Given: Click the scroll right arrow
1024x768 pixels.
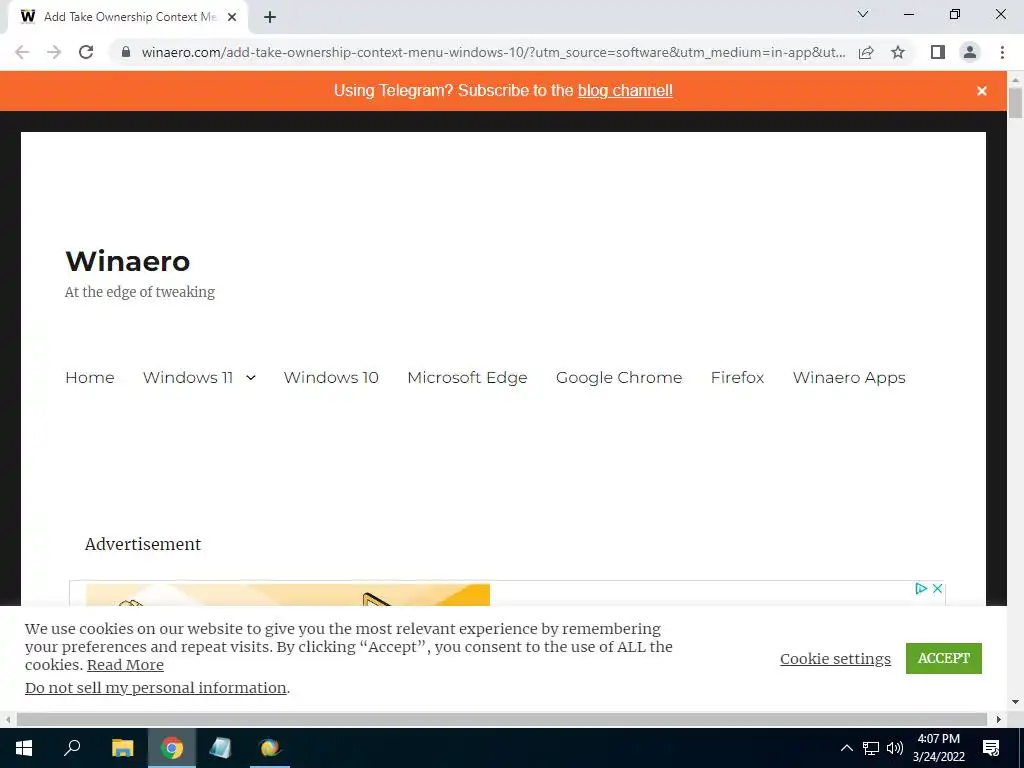Looking at the screenshot, I should (999, 719).
